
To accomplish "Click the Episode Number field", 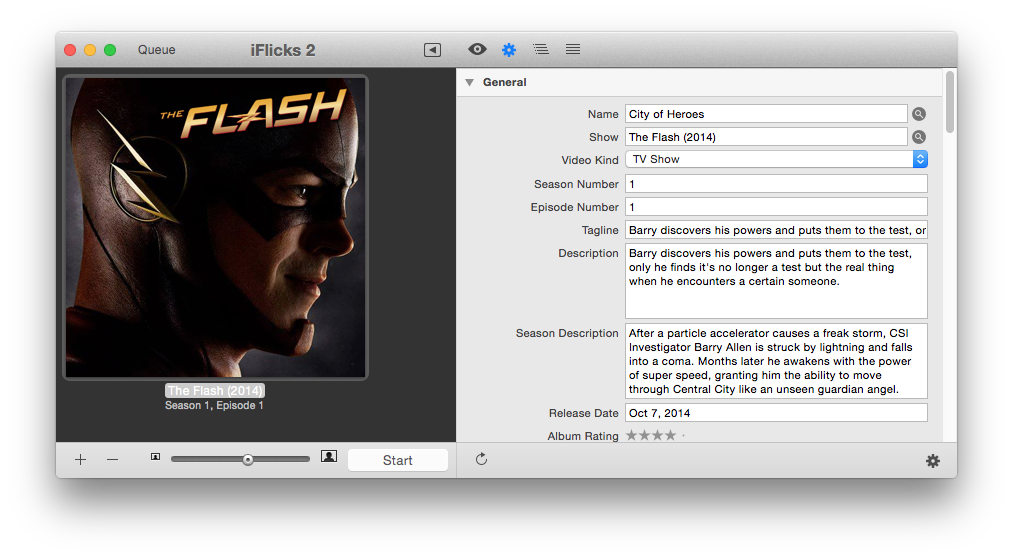I will click(x=777, y=207).
